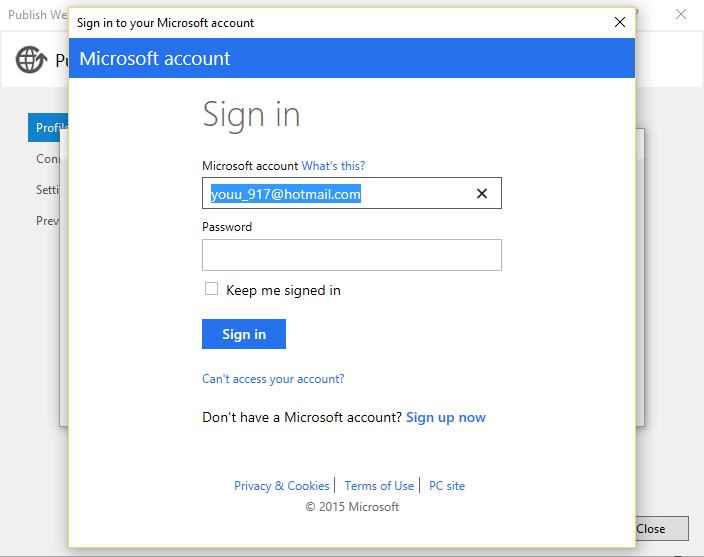
Task: Tick the Keep me signed in checkbox
Action: pyautogui.click(x=211, y=289)
